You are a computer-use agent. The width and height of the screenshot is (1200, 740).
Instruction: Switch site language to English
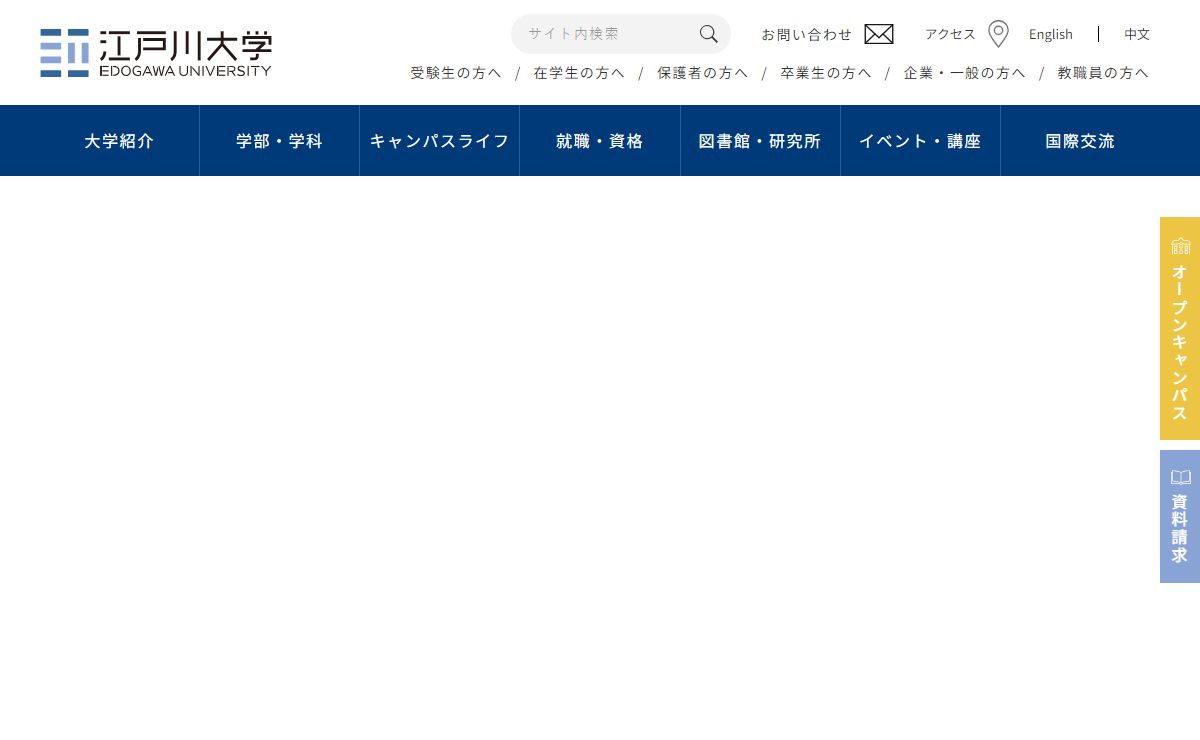1051,34
